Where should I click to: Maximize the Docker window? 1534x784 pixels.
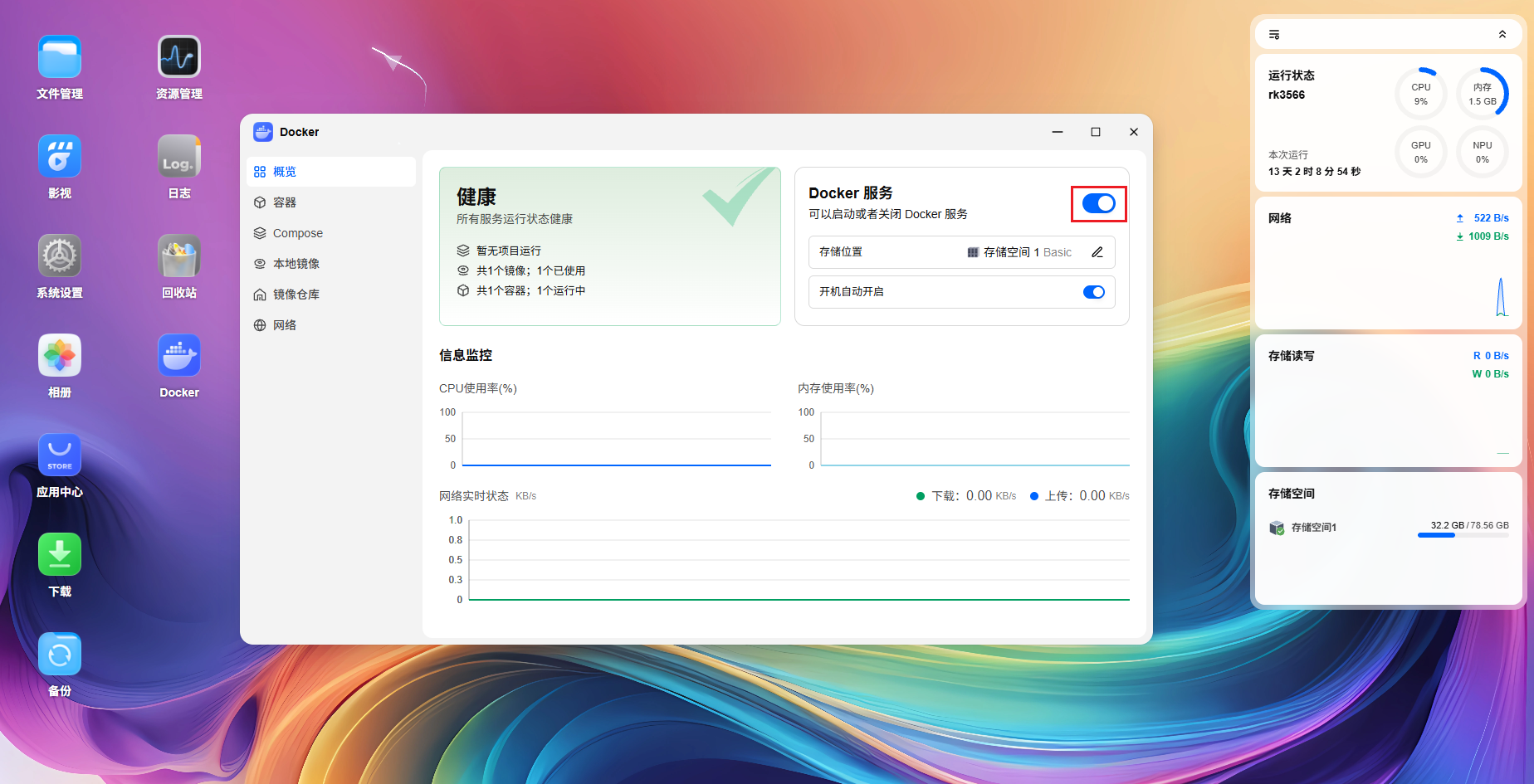[x=1096, y=132]
